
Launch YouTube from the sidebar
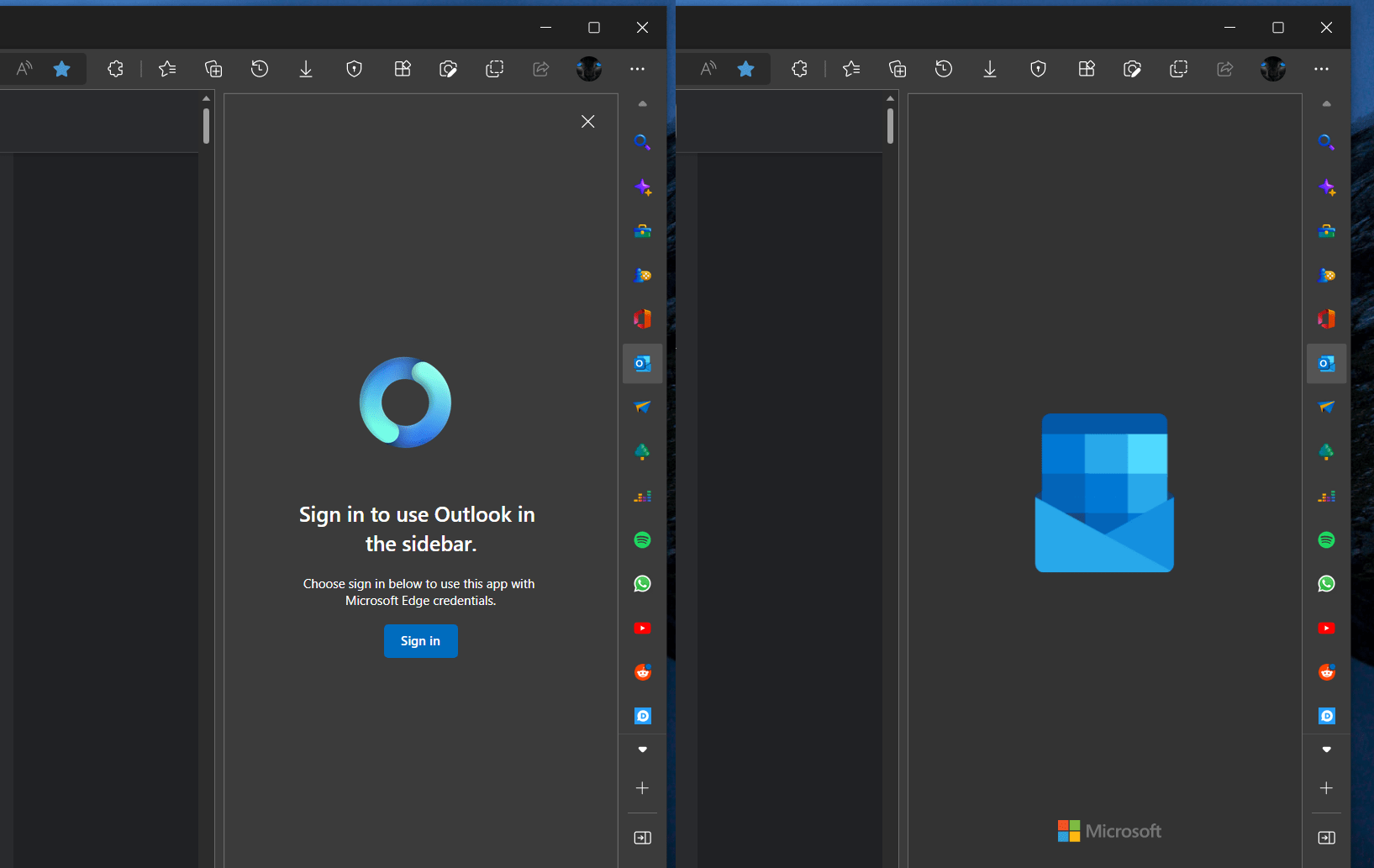[x=642, y=628]
